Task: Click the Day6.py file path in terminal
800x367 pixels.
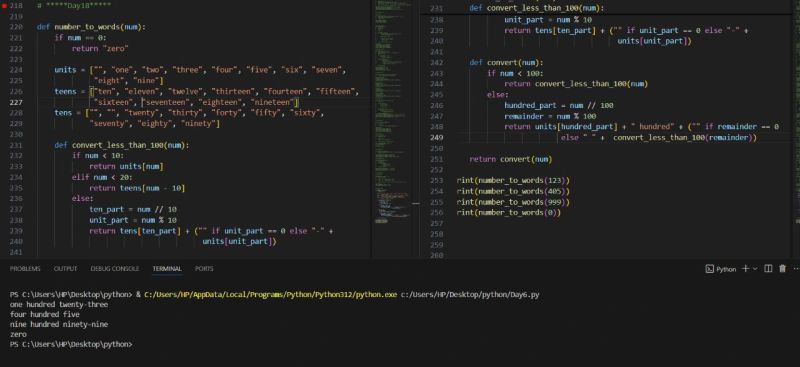Action: pos(470,295)
